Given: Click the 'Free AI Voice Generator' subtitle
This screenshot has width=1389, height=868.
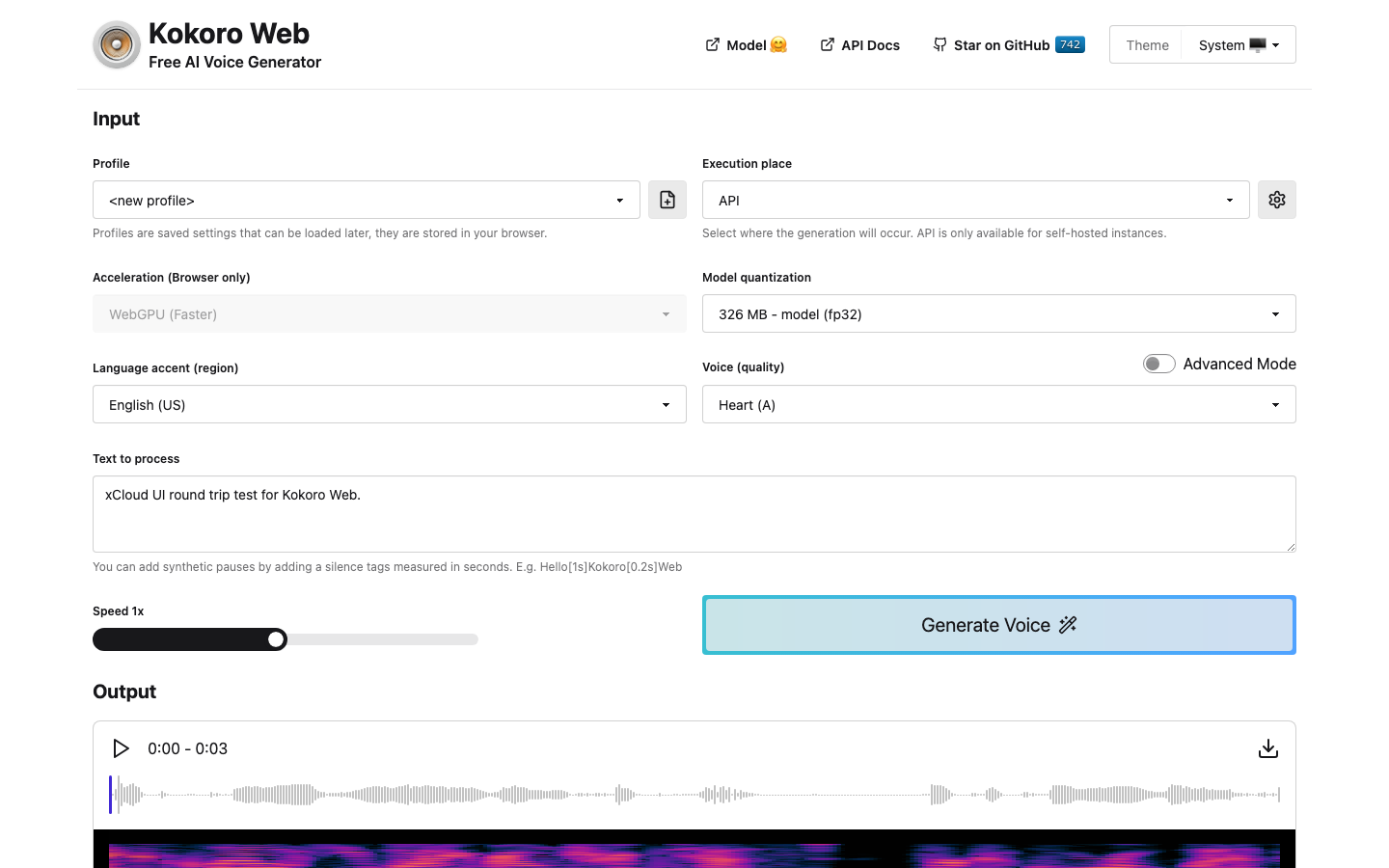Looking at the screenshot, I should [x=234, y=62].
